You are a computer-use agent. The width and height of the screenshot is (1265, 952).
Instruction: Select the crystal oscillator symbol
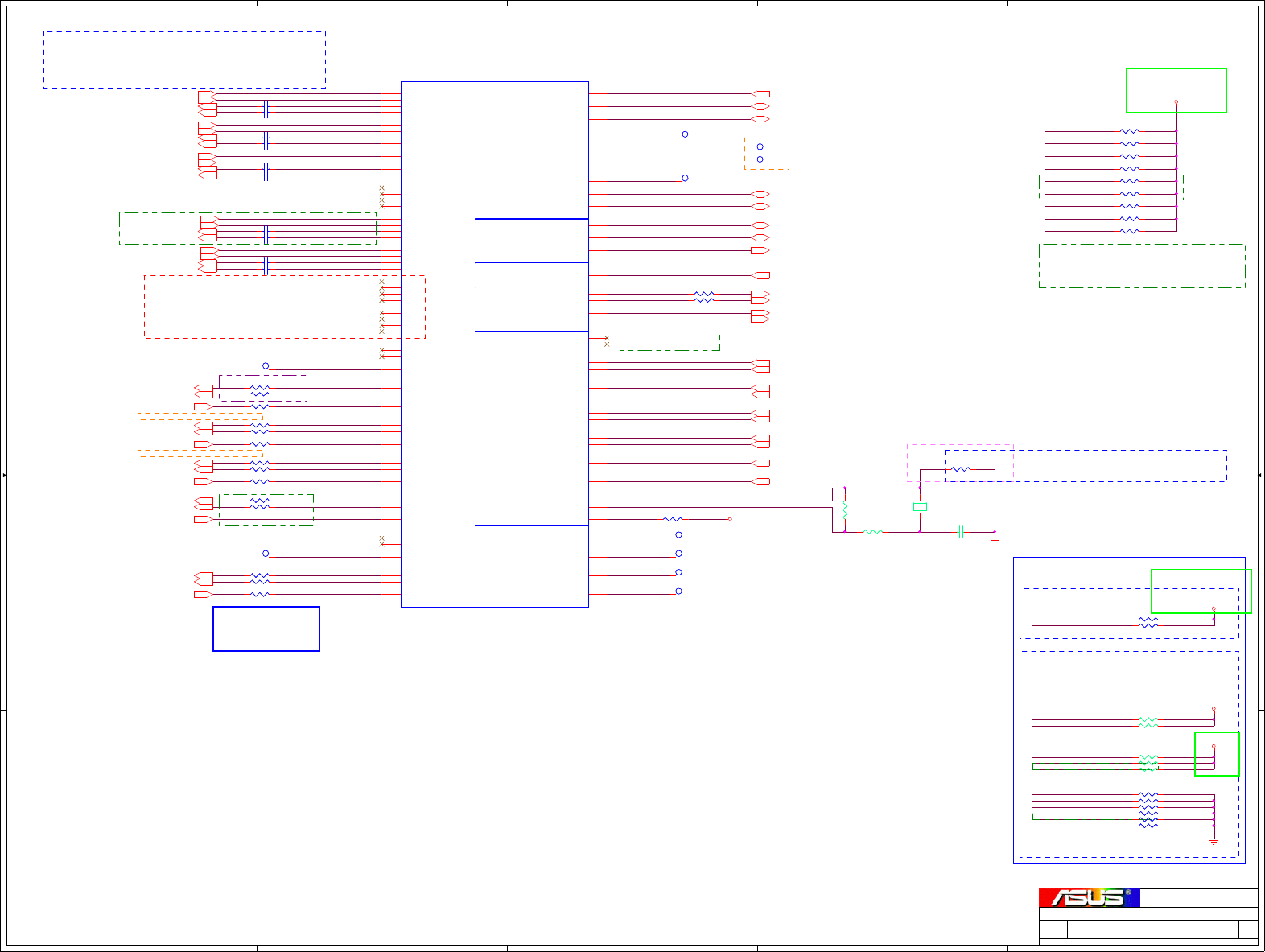(x=920, y=507)
